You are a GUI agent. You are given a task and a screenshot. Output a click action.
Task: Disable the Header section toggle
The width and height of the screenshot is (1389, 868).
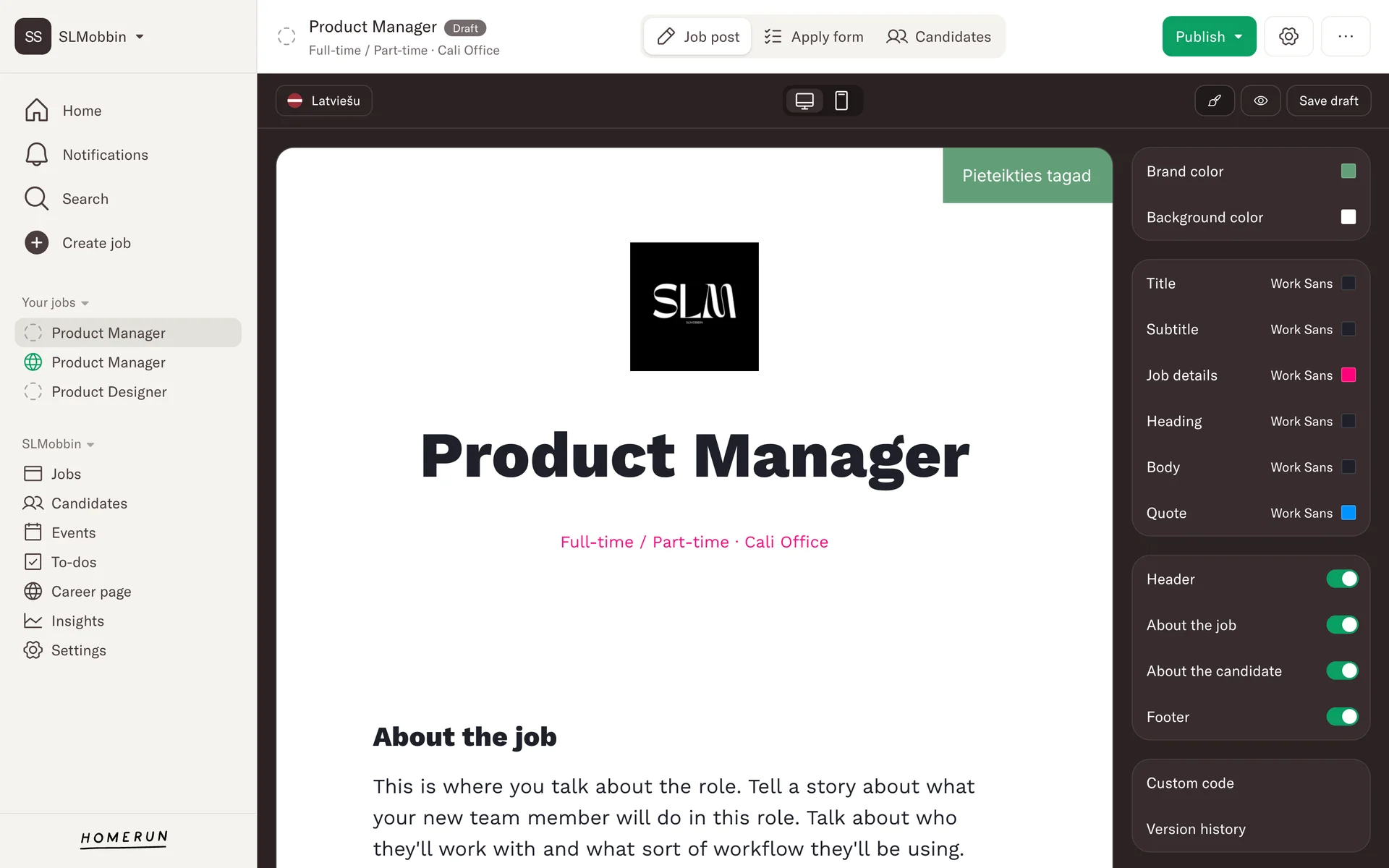1342,579
